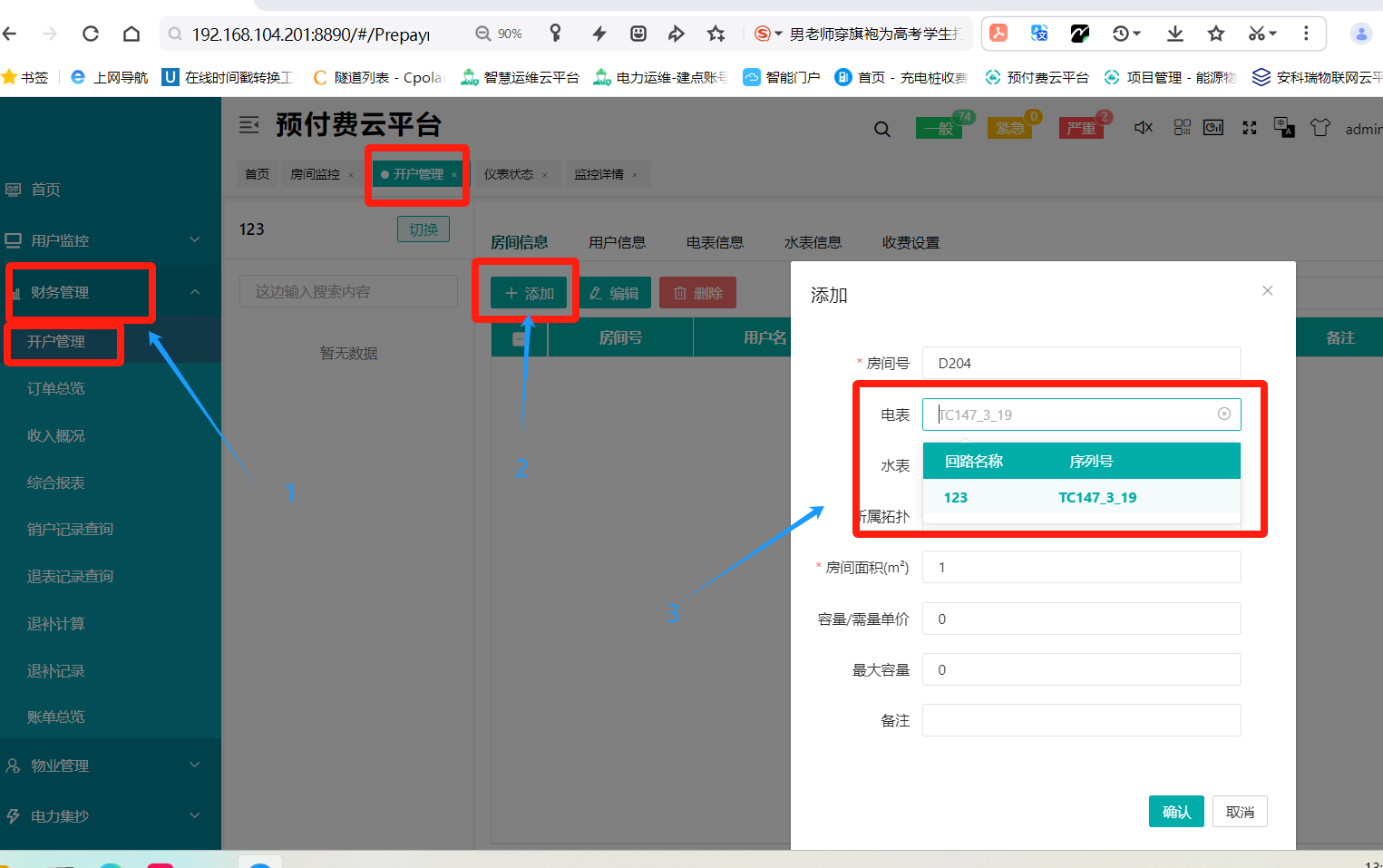Screen dimensions: 1383x868
Task: Enter fullscreen with the expand arrows icon
Action: 1250,128
